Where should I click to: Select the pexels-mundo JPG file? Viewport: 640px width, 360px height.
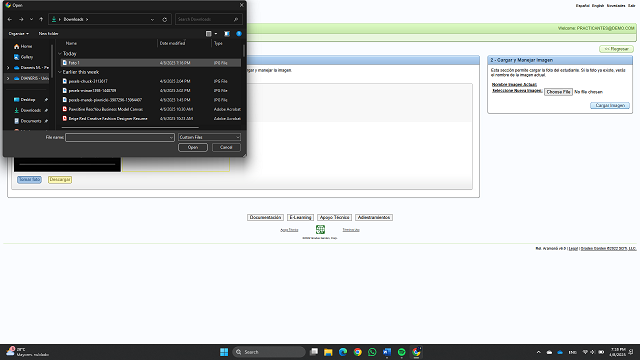pos(151,100)
